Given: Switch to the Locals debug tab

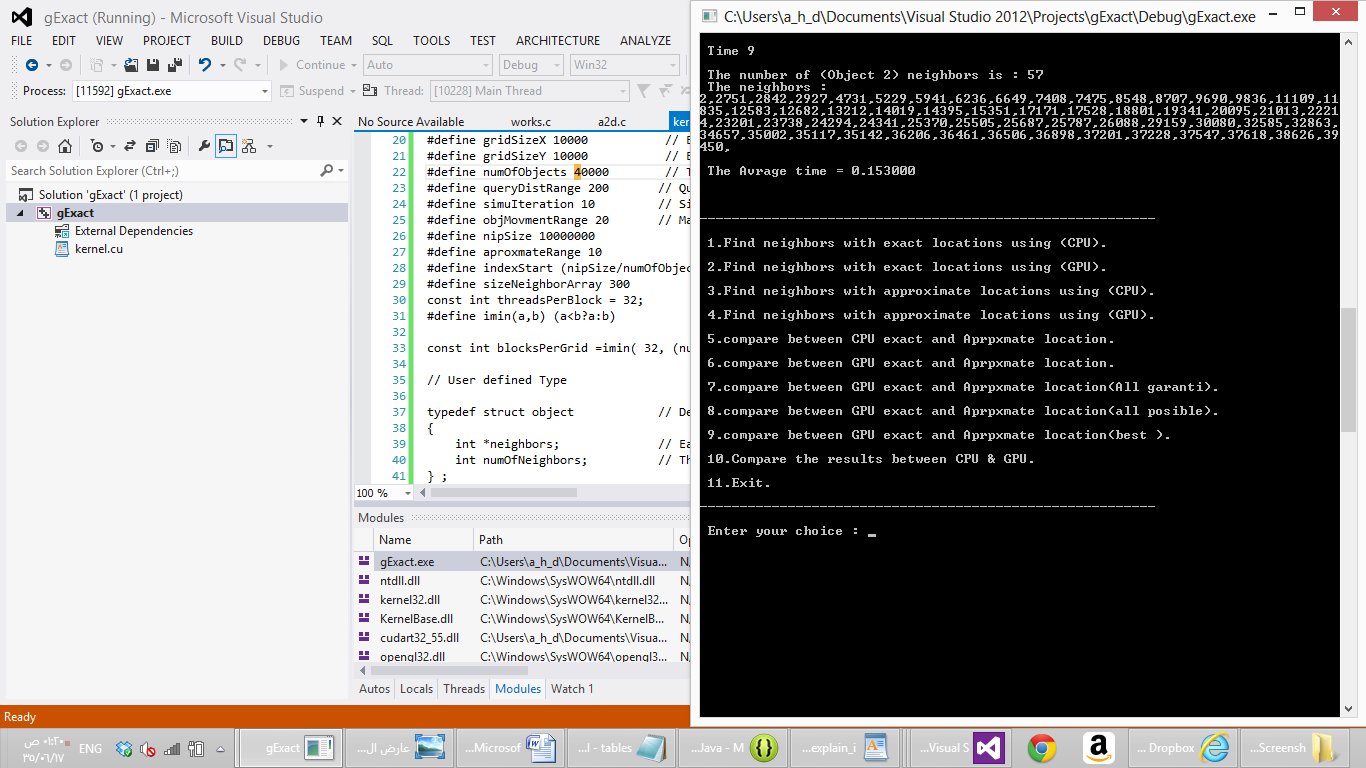Looking at the screenshot, I should pyautogui.click(x=417, y=689).
